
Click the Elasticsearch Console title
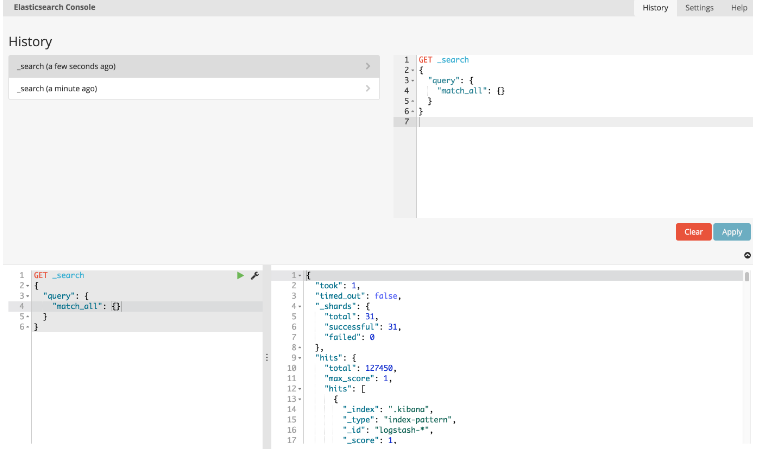(56, 8)
